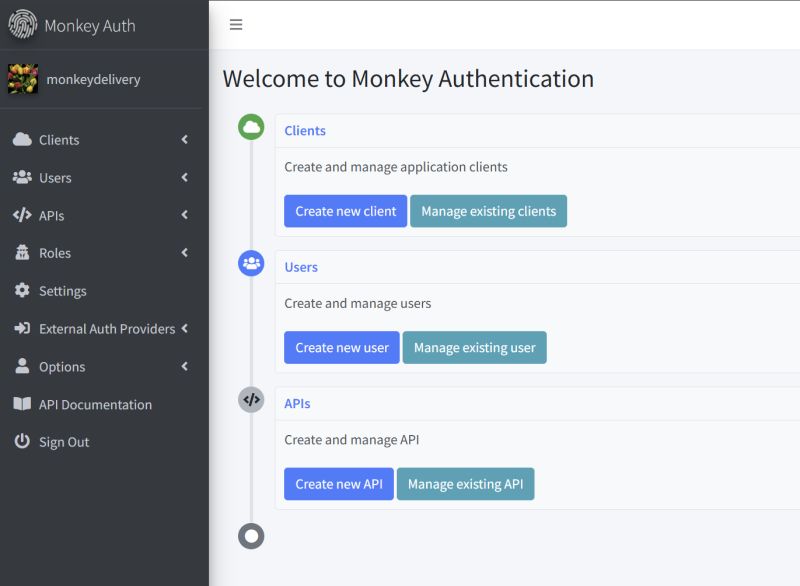Click the blue users circle on the timeline
Screen dimensions: 800x586
[250, 263]
